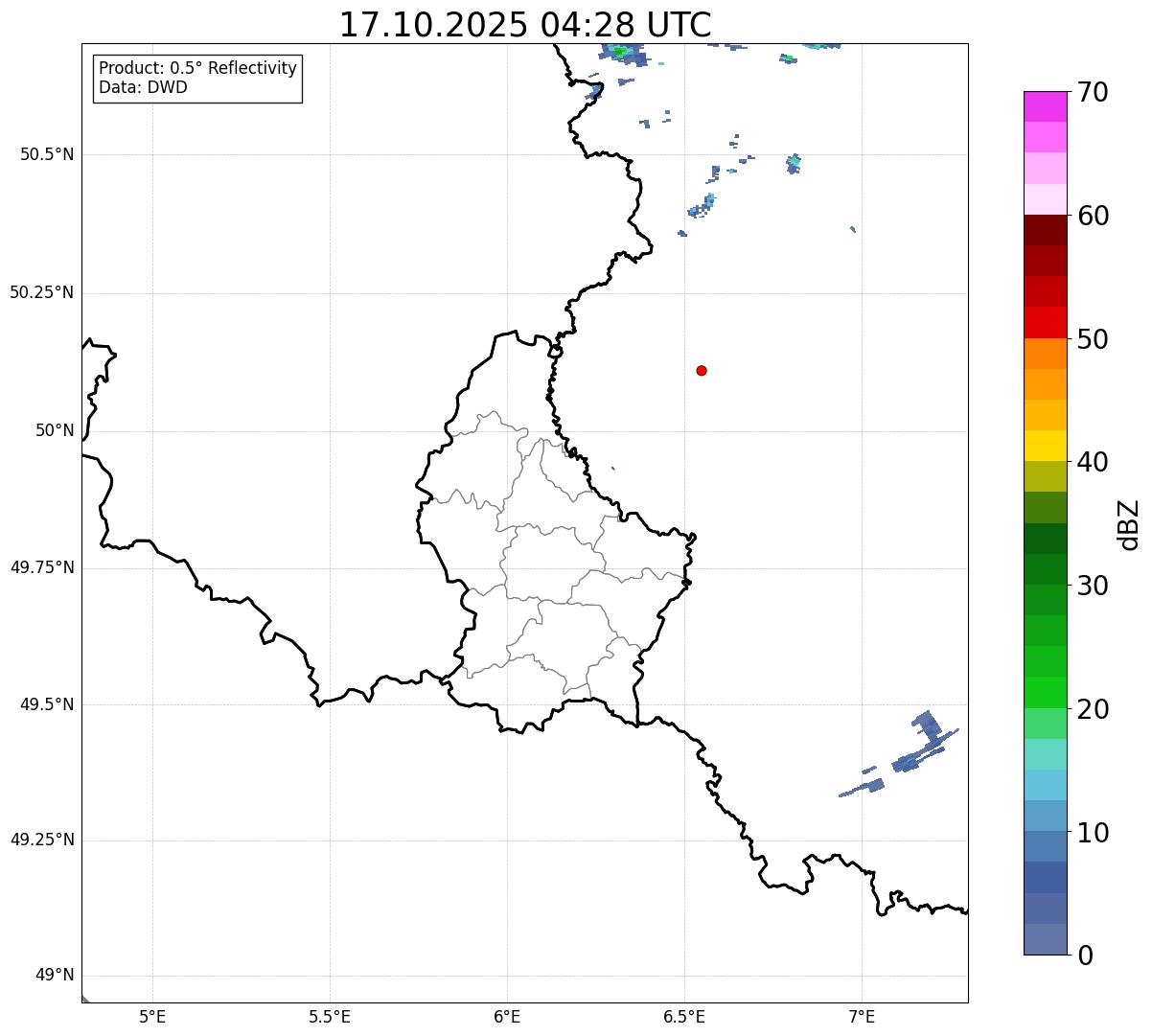Click the bright red colorbar segment above 50

(1046, 323)
